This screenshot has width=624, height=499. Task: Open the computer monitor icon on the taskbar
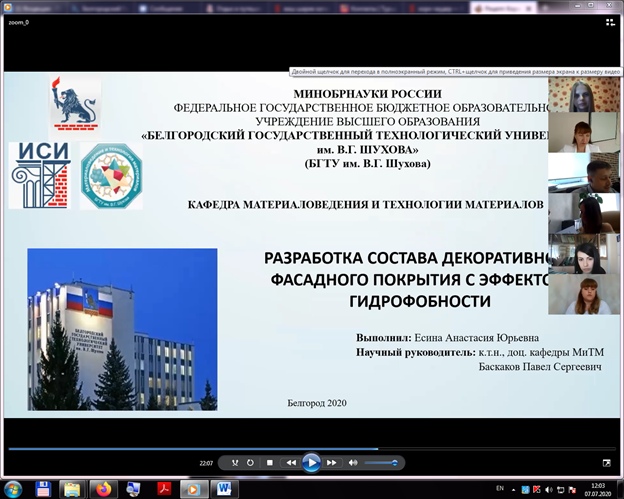(133, 489)
